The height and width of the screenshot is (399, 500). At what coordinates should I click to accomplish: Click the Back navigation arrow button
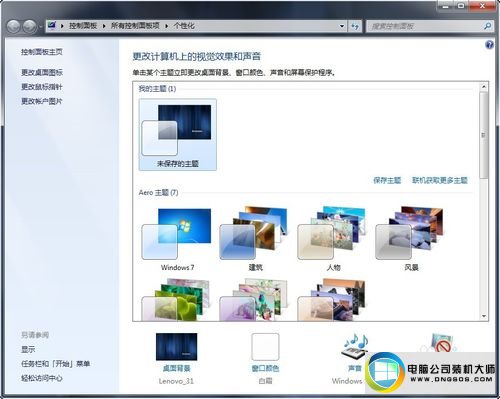(14, 26)
